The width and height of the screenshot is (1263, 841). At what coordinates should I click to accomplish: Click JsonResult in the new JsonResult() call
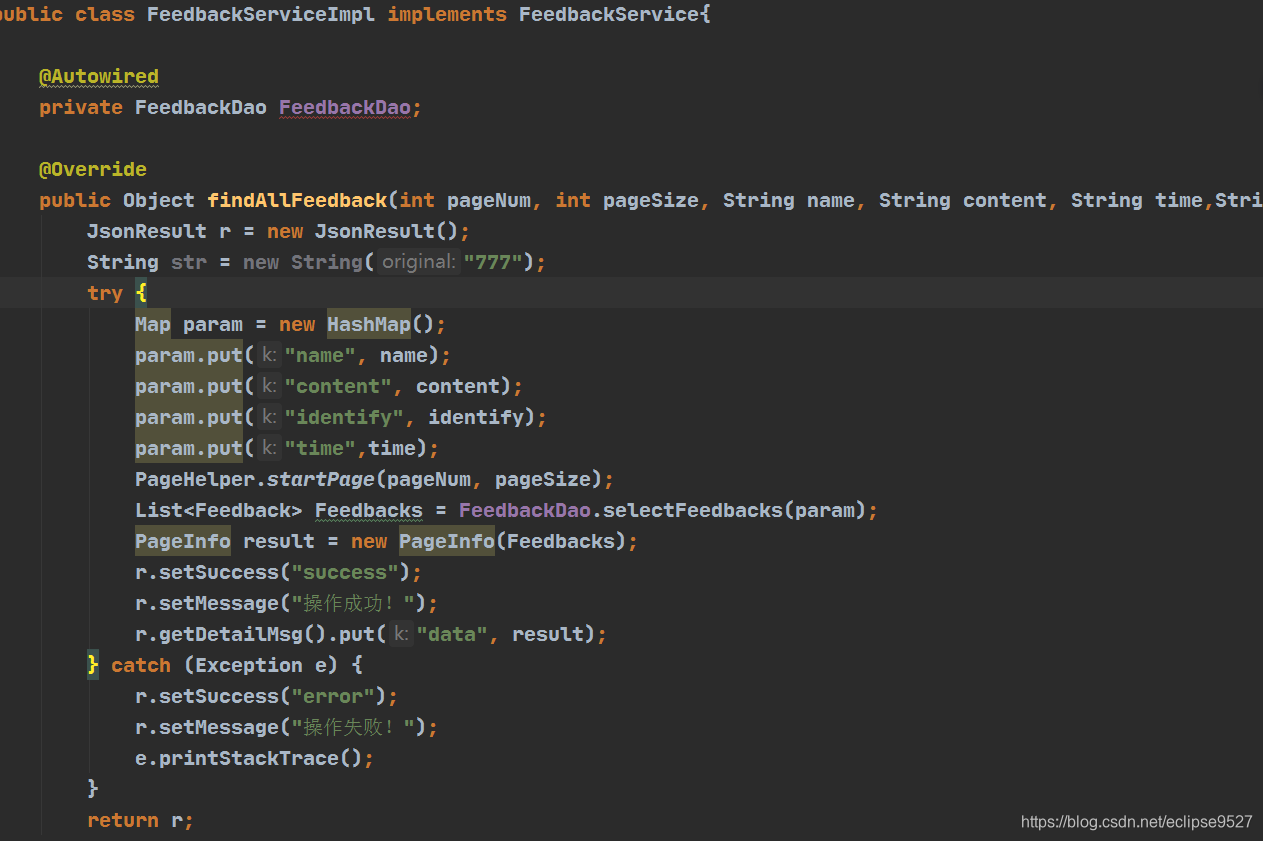pos(375,231)
